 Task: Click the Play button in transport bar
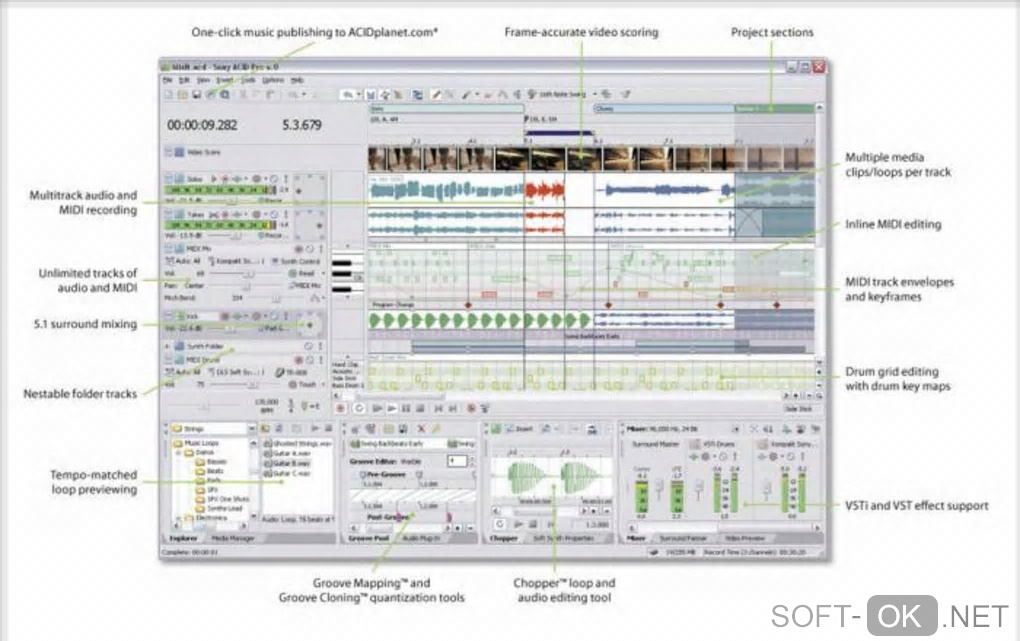pos(392,408)
